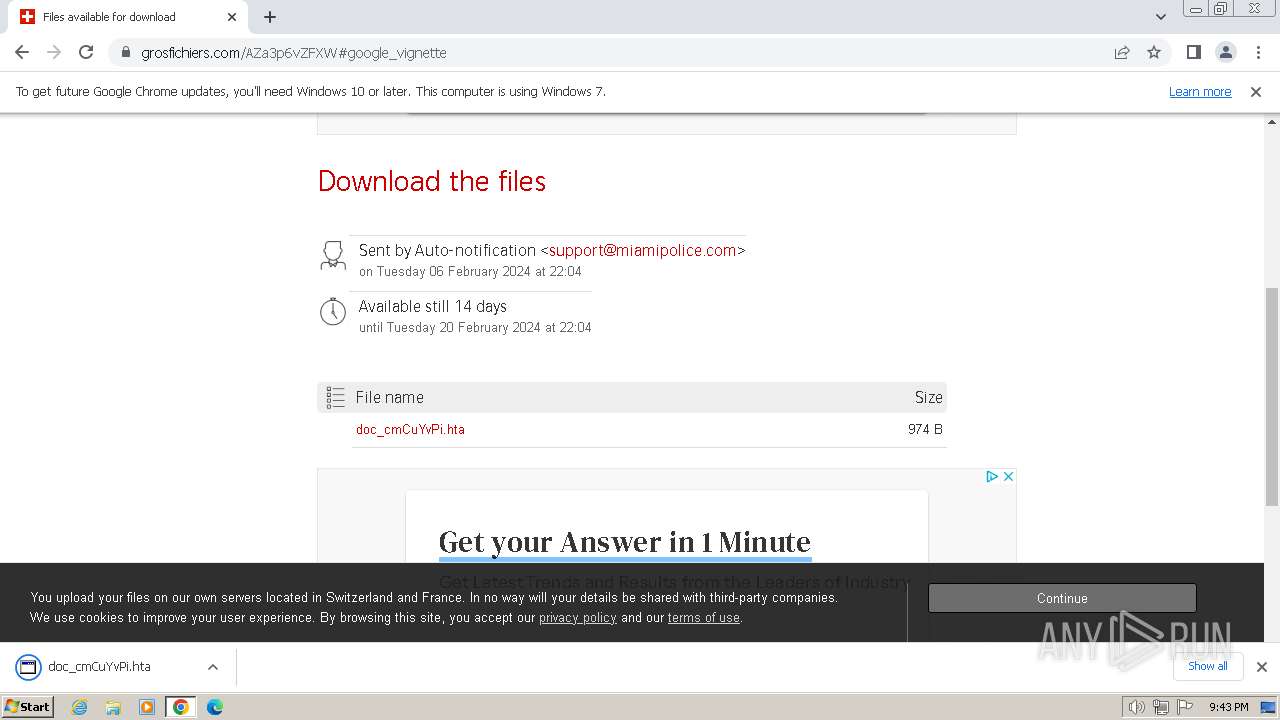
Task: Open the Learn more link
Action: point(1200,91)
